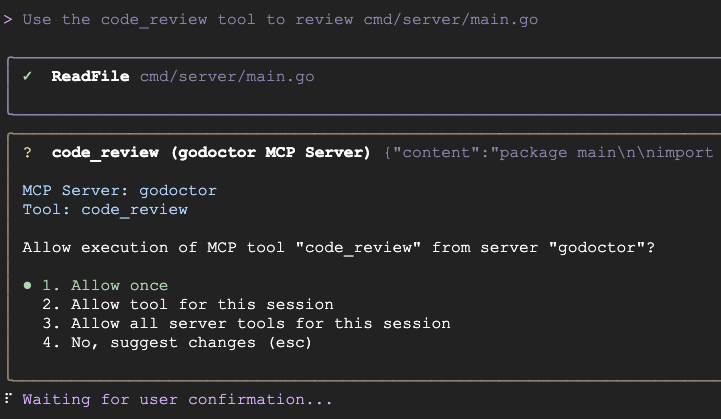Click the "Allow execution of MCP tool" question
Screen dimensions: 721x419
pos(338,247)
